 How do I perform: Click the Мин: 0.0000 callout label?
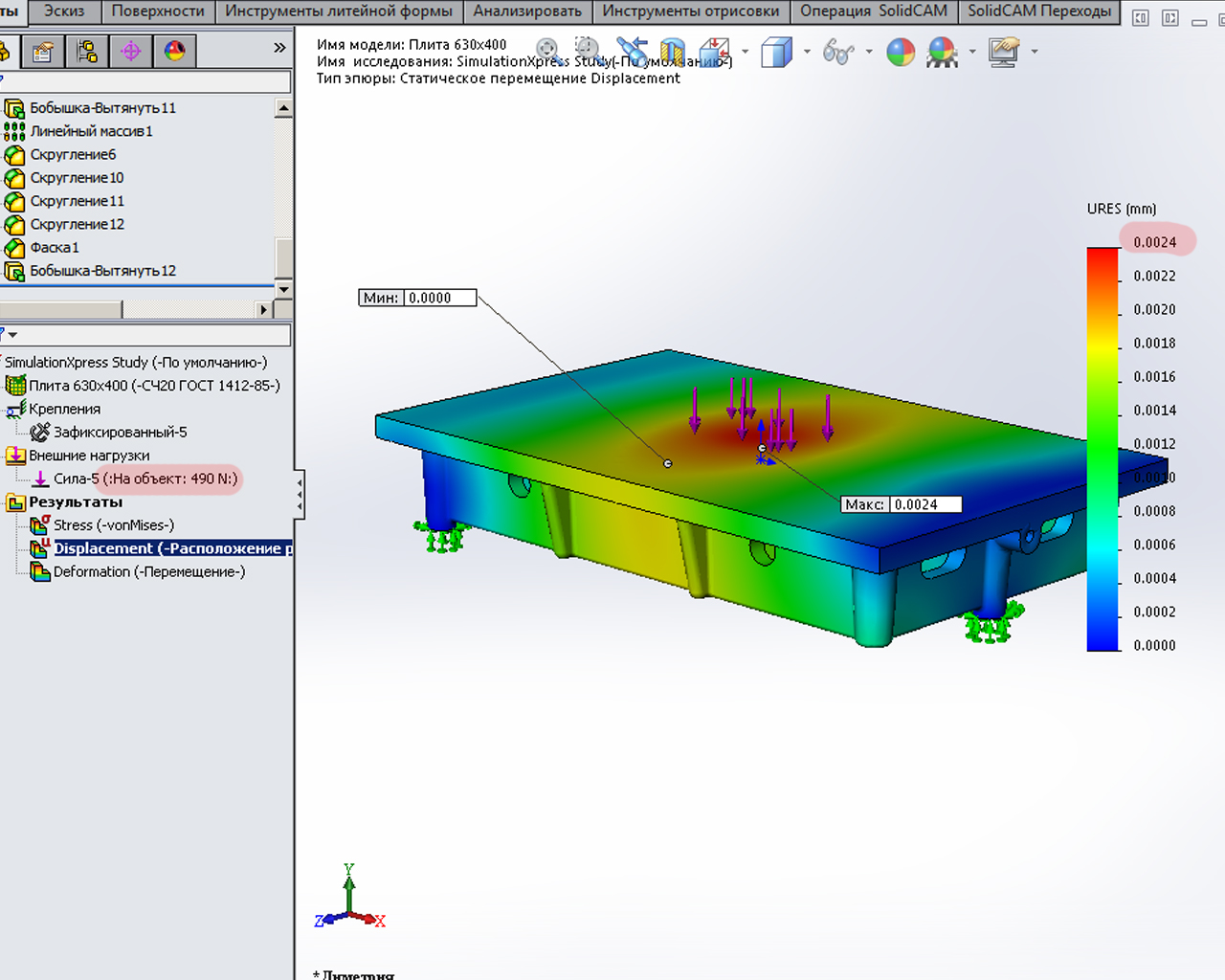click(417, 298)
